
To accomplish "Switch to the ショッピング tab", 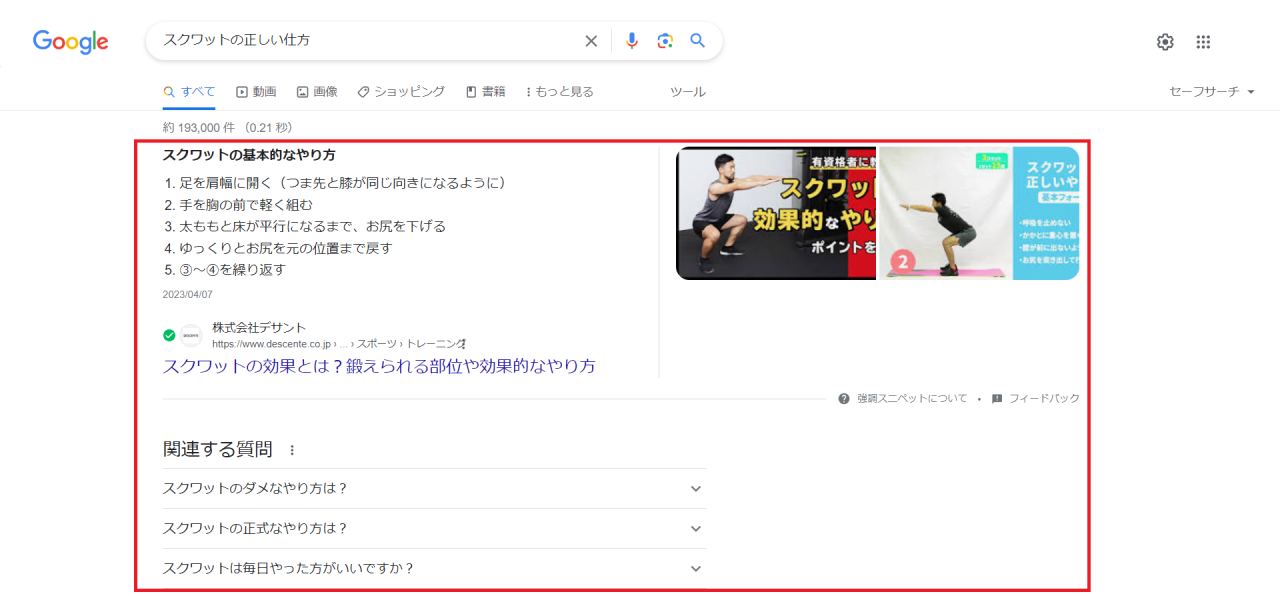I will pyautogui.click(x=401, y=91).
